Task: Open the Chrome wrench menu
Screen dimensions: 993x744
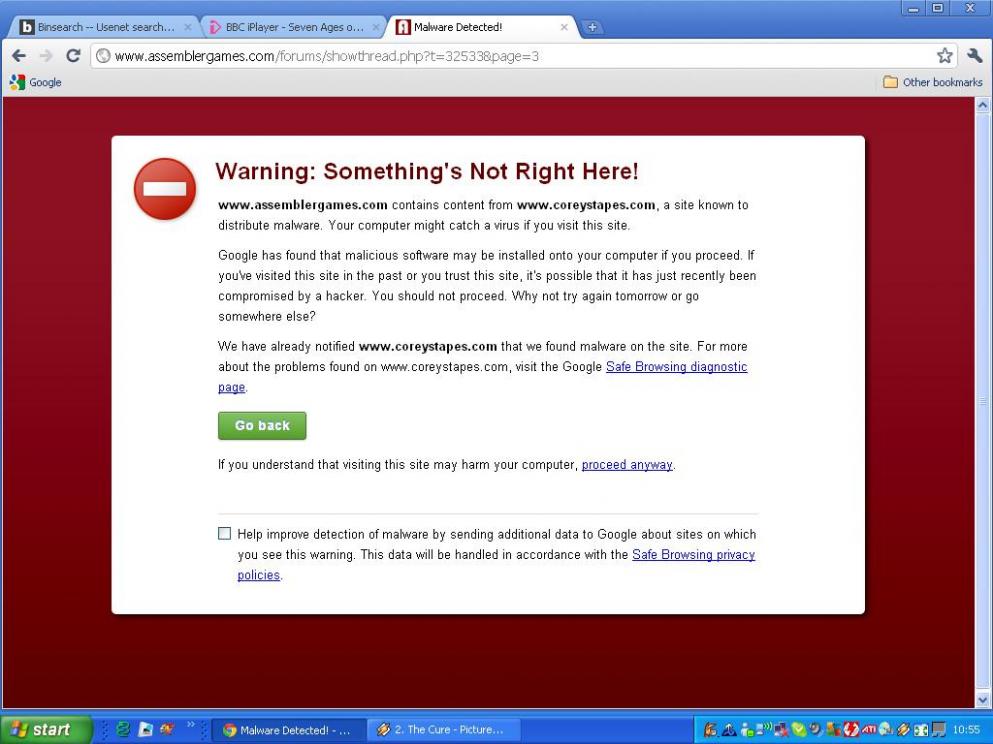Action: (975, 56)
